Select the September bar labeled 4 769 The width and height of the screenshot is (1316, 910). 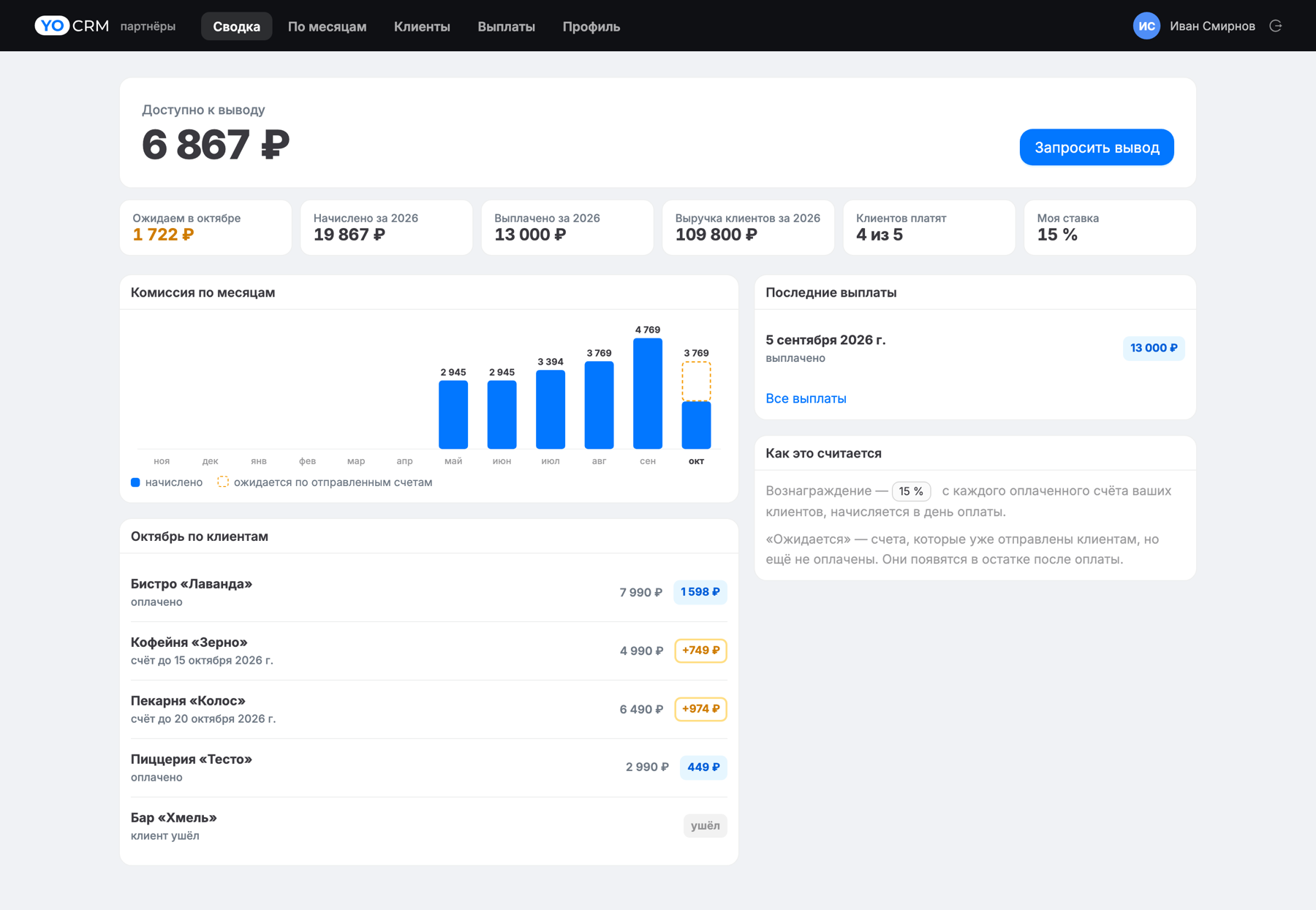[x=648, y=393]
